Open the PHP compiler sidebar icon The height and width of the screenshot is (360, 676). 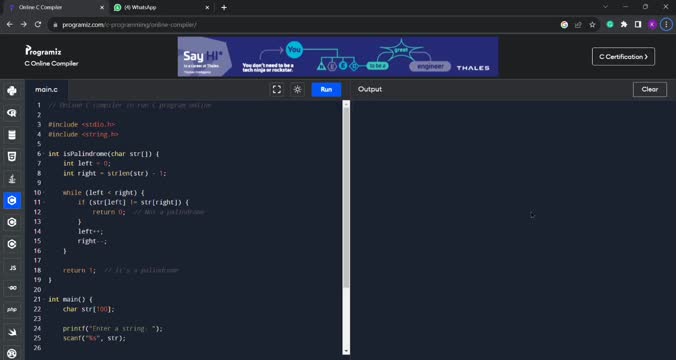[12, 310]
